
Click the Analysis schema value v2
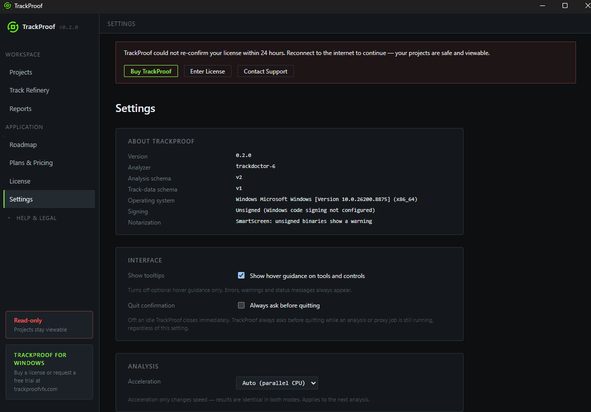239,177
